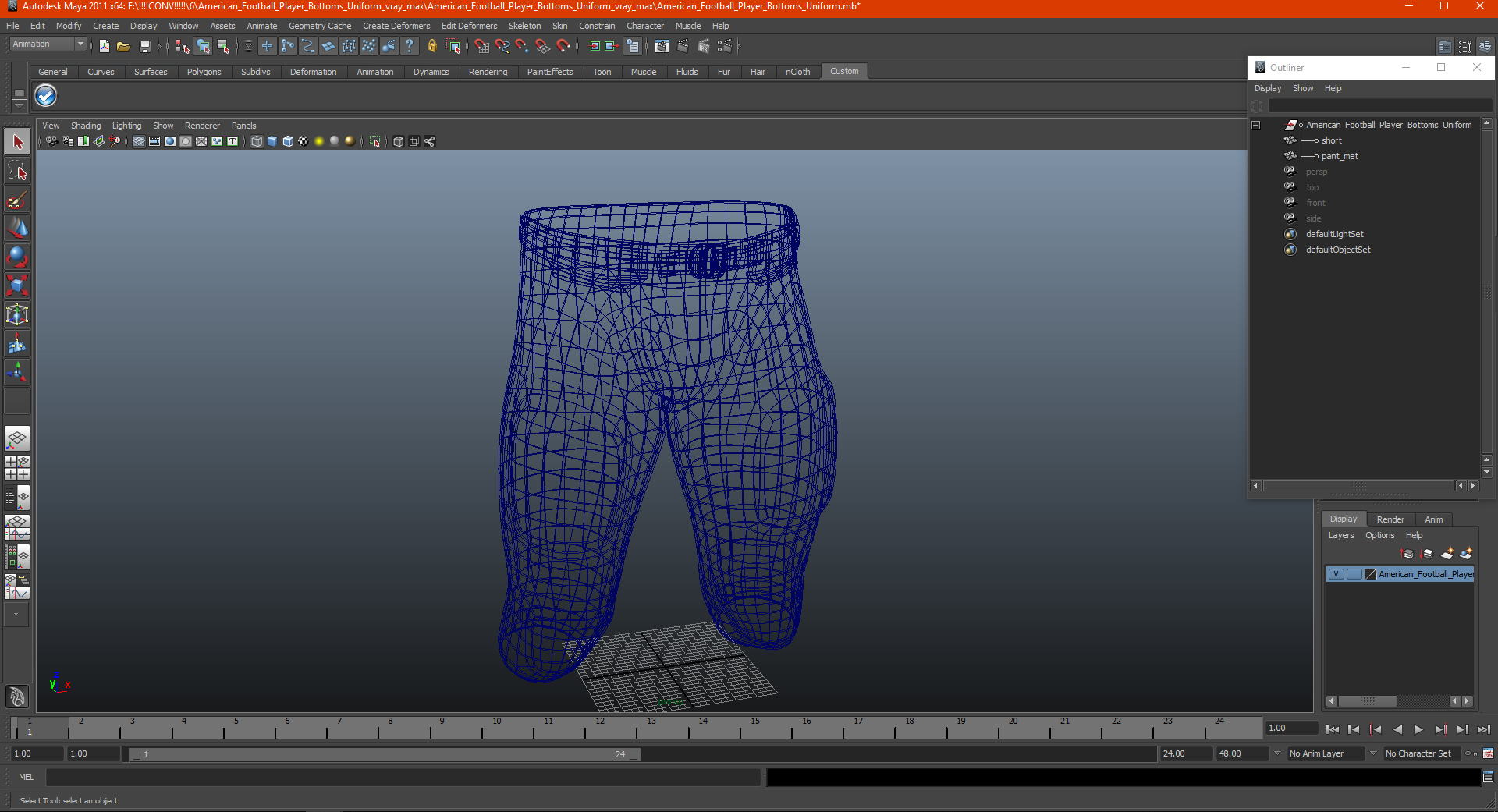Screen dimensions: 1498x812
Task: Switch to Persp/Outliner layout
Action: 17,498
